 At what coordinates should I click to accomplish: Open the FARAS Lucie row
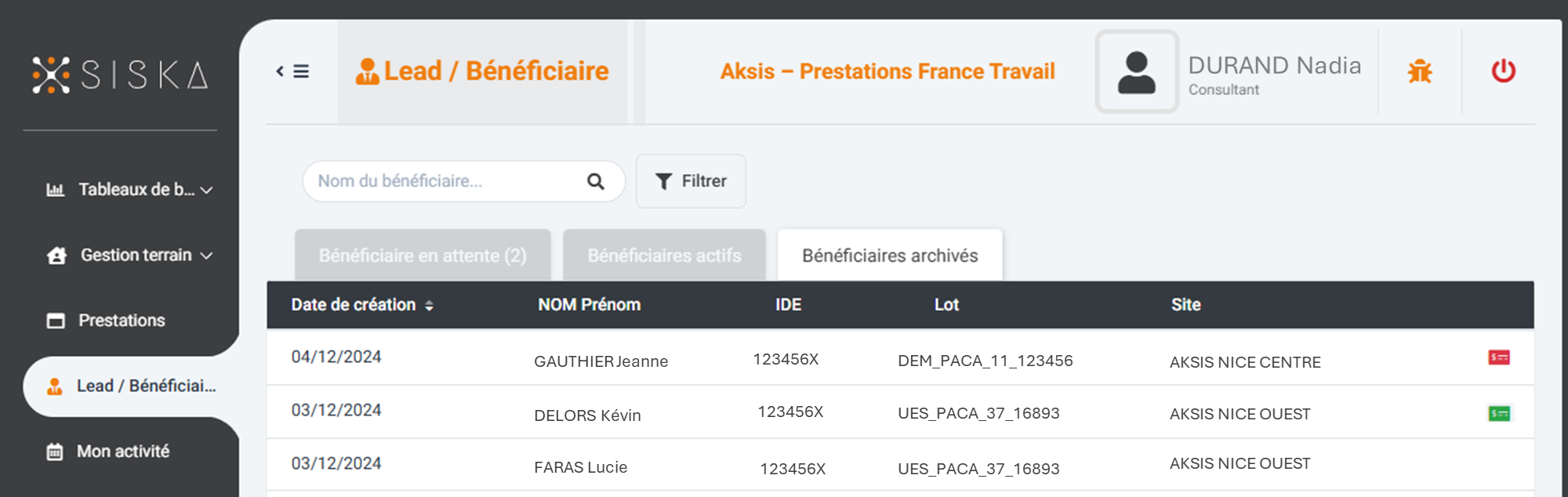(x=900, y=465)
